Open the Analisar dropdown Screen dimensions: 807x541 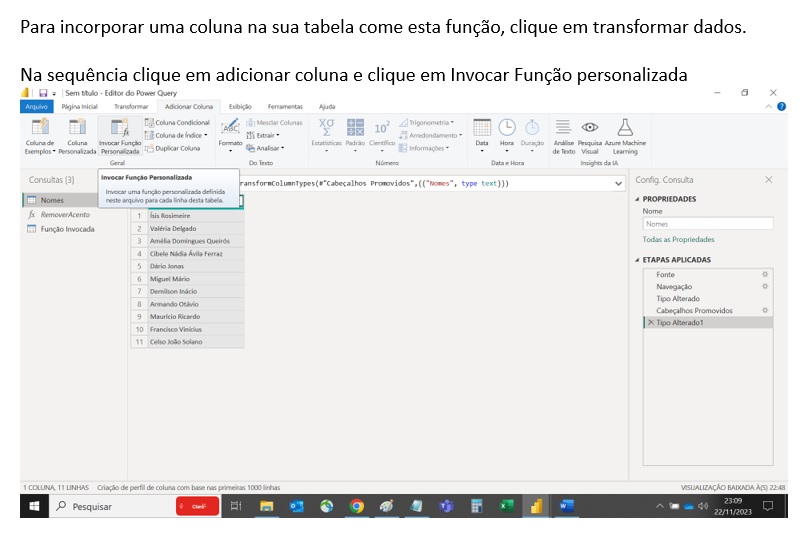coord(265,148)
